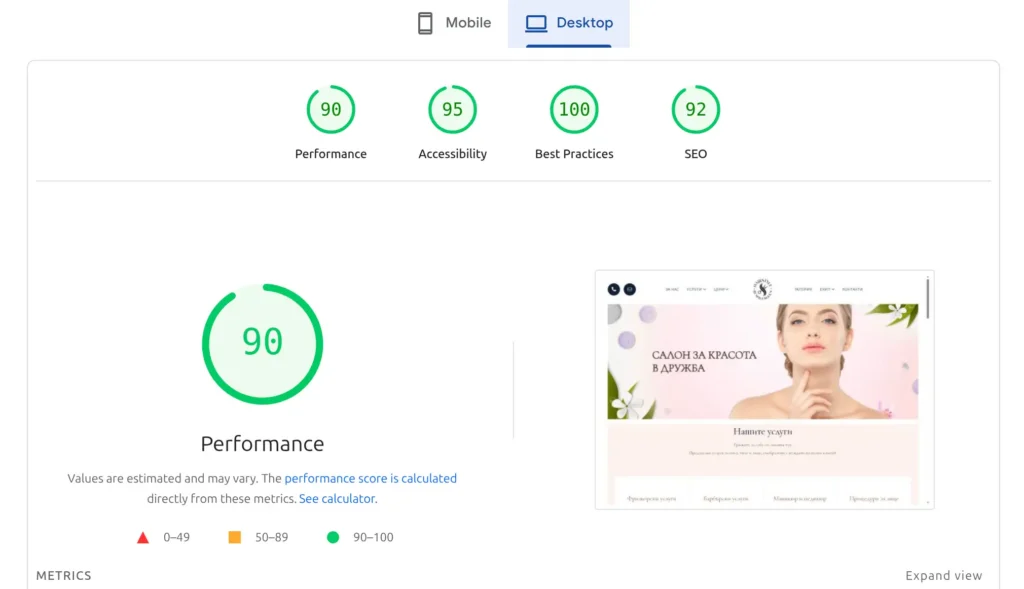Click the '90–100' legend range text
Viewport: 1024px width, 589px height.
[x=373, y=537]
